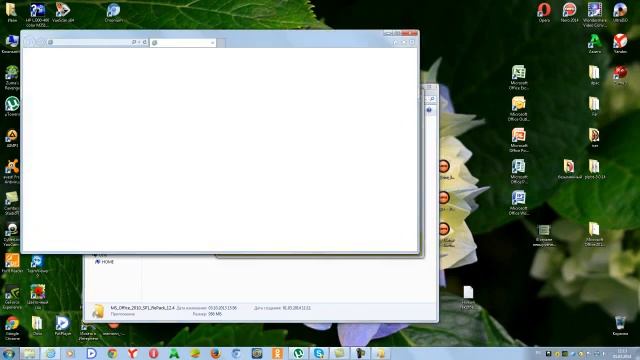Open the Google Chrome shortcut on the desktop
This screenshot has height=360, width=640.
pyautogui.click(x=12, y=328)
